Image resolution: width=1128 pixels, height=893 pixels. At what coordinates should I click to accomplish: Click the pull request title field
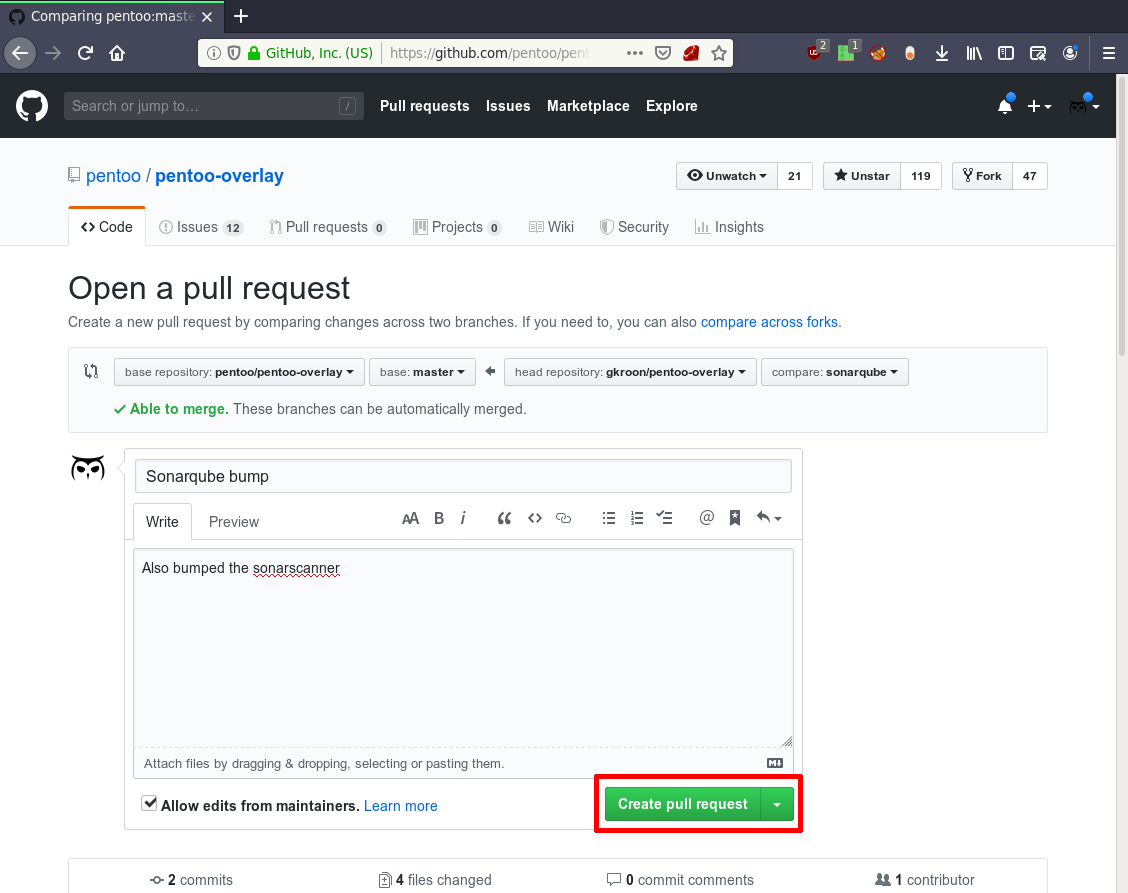coord(463,476)
